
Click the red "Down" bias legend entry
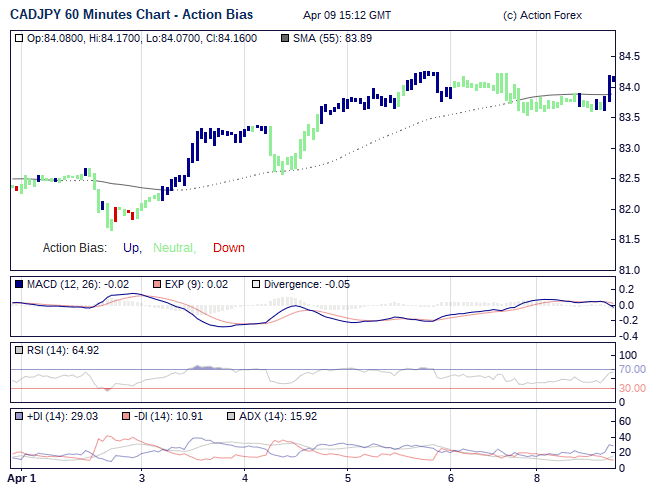pos(229,248)
